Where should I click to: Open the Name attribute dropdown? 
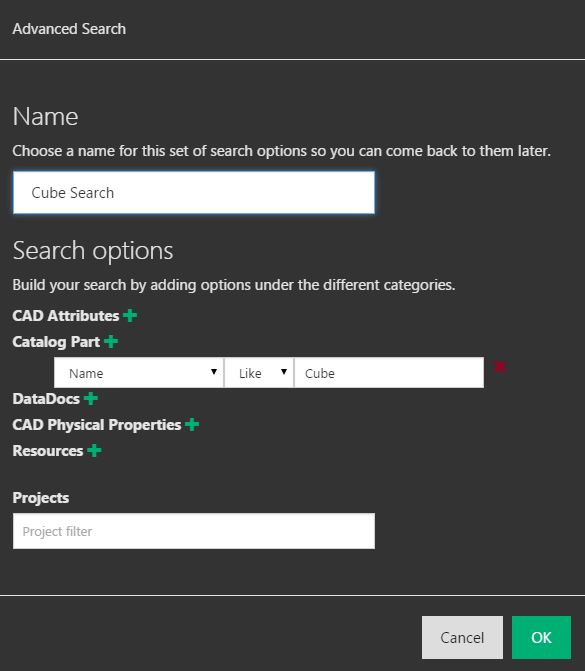click(139, 373)
